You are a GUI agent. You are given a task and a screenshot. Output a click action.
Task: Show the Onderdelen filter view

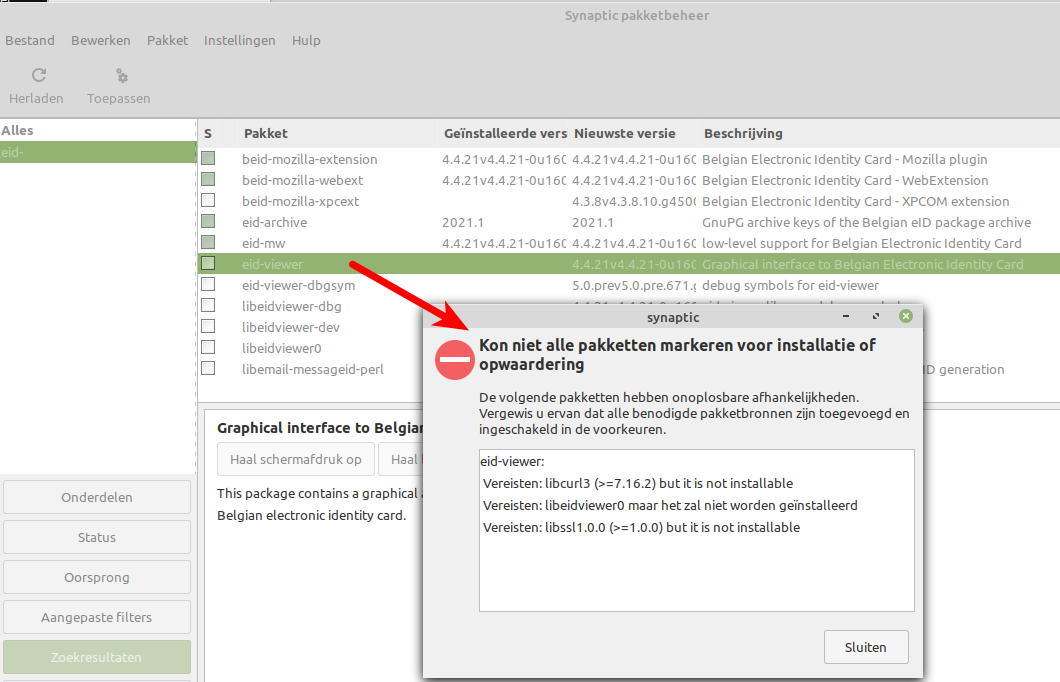click(x=97, y=497)
